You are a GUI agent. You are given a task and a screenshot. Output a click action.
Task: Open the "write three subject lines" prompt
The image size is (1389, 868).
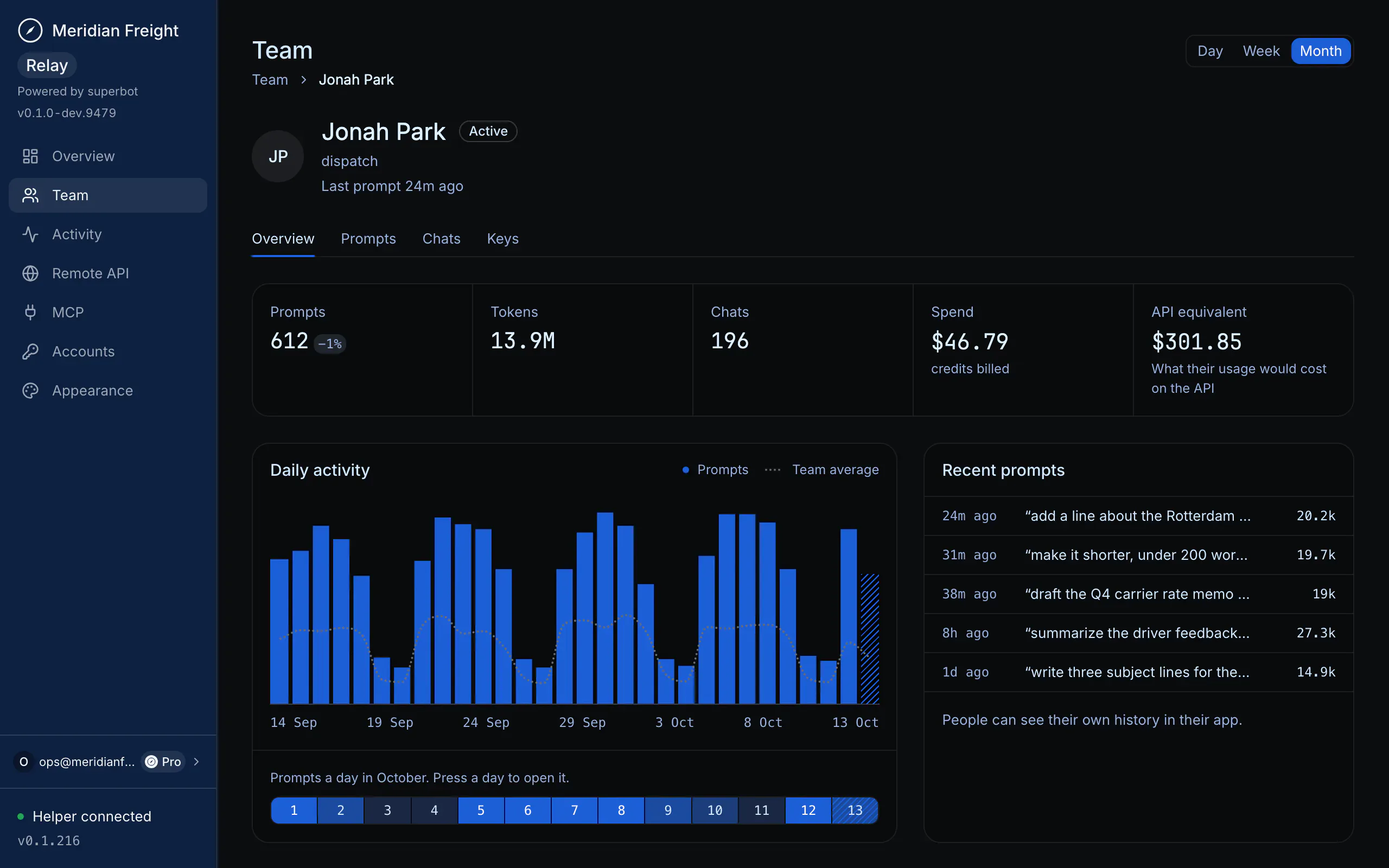(x=1139, y=672)
